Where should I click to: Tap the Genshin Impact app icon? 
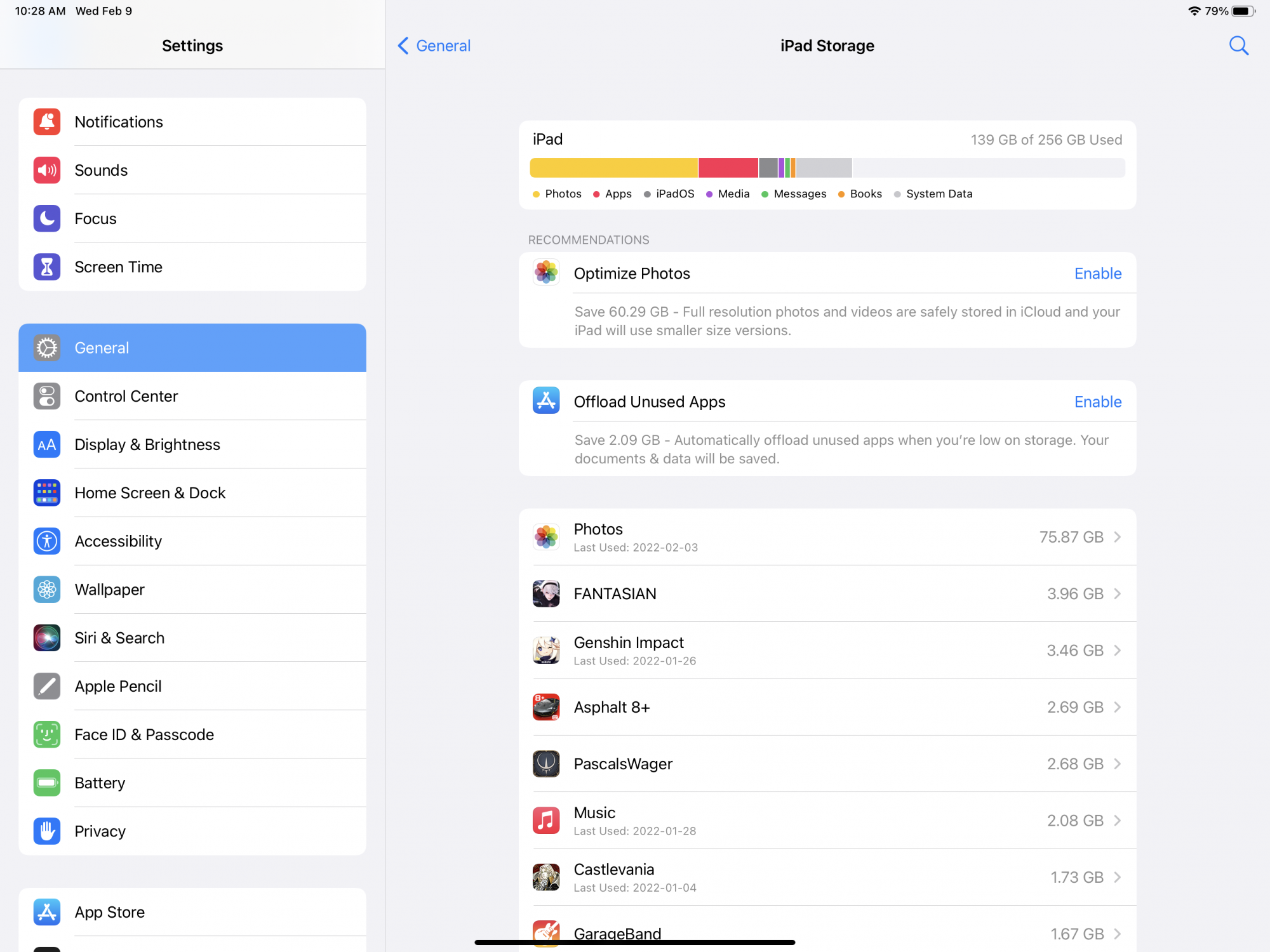546,651
